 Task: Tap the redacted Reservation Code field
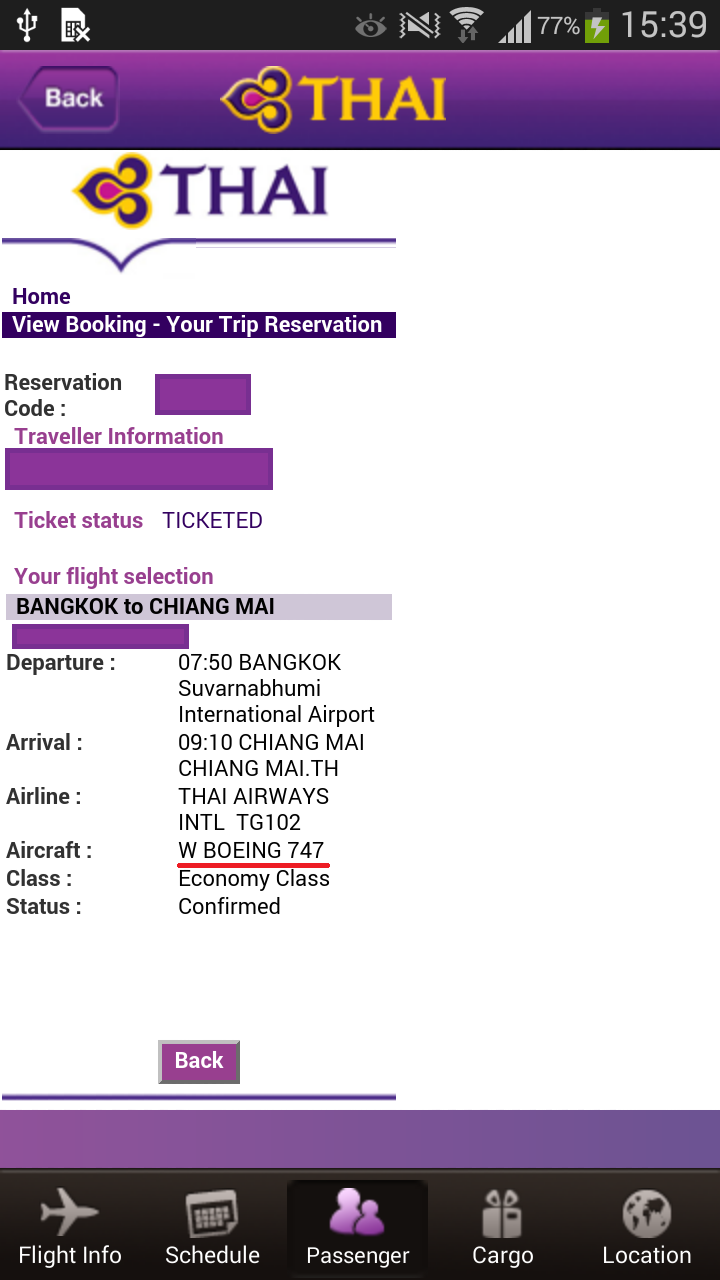click(x=203, y=395)
